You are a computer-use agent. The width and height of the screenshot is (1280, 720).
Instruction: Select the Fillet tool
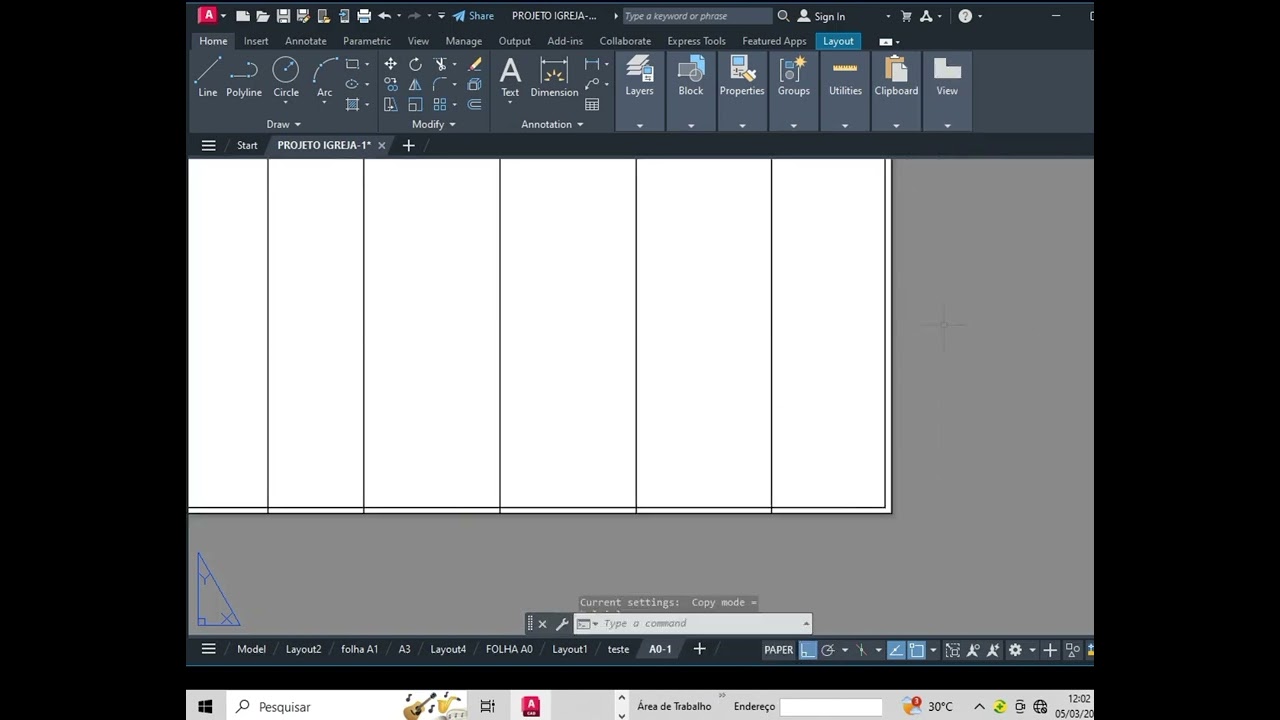tap(440, 84)
